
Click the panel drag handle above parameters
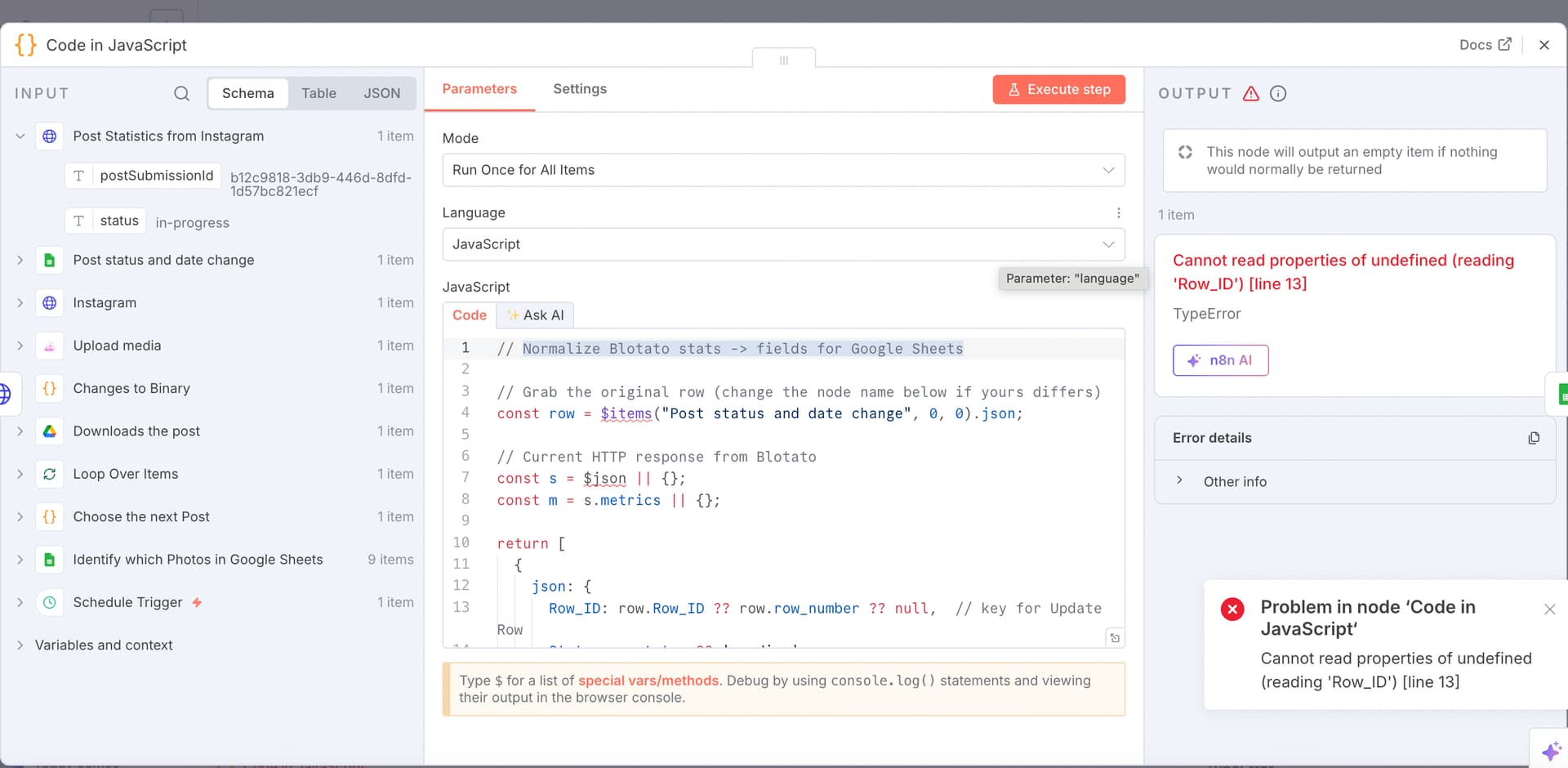coord(784,60)
